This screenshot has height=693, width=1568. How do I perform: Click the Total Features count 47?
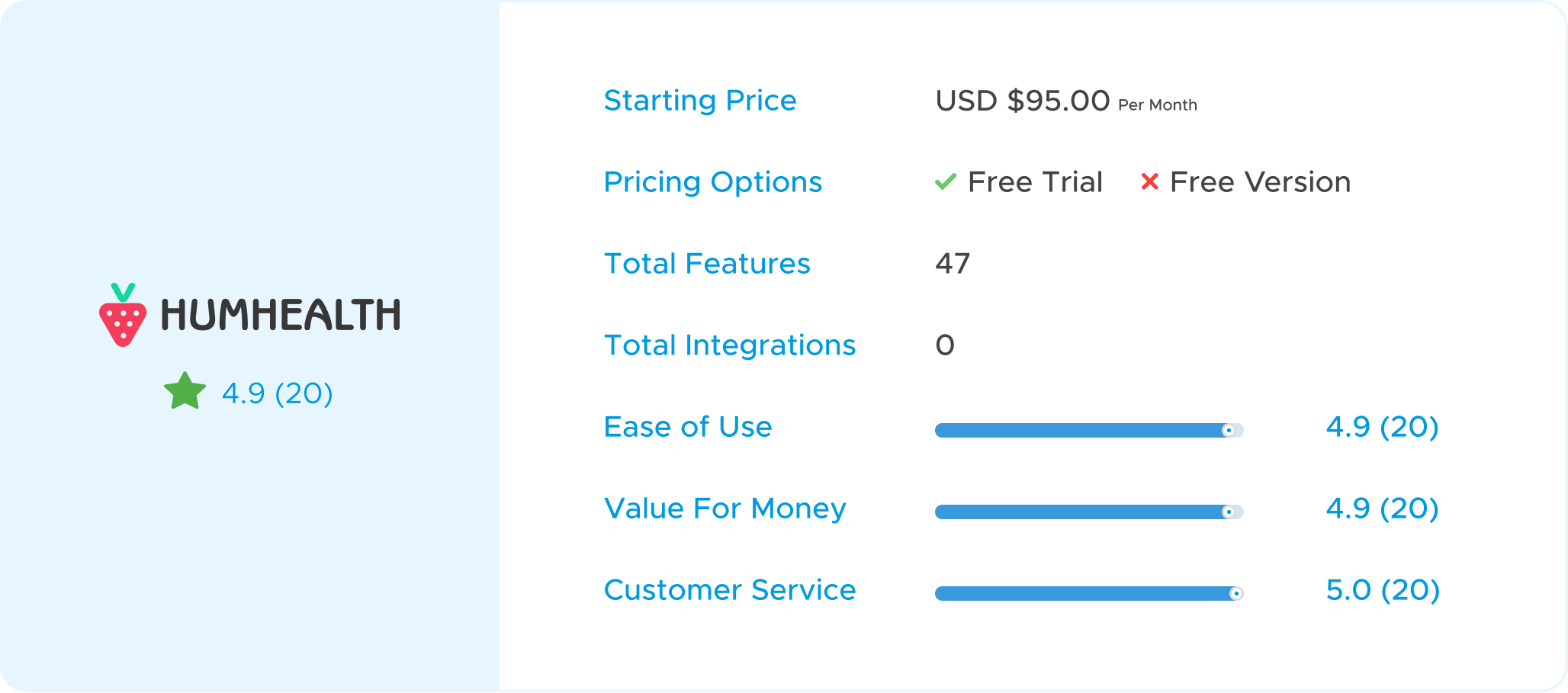pyautogui.click(x=953, y=264)
